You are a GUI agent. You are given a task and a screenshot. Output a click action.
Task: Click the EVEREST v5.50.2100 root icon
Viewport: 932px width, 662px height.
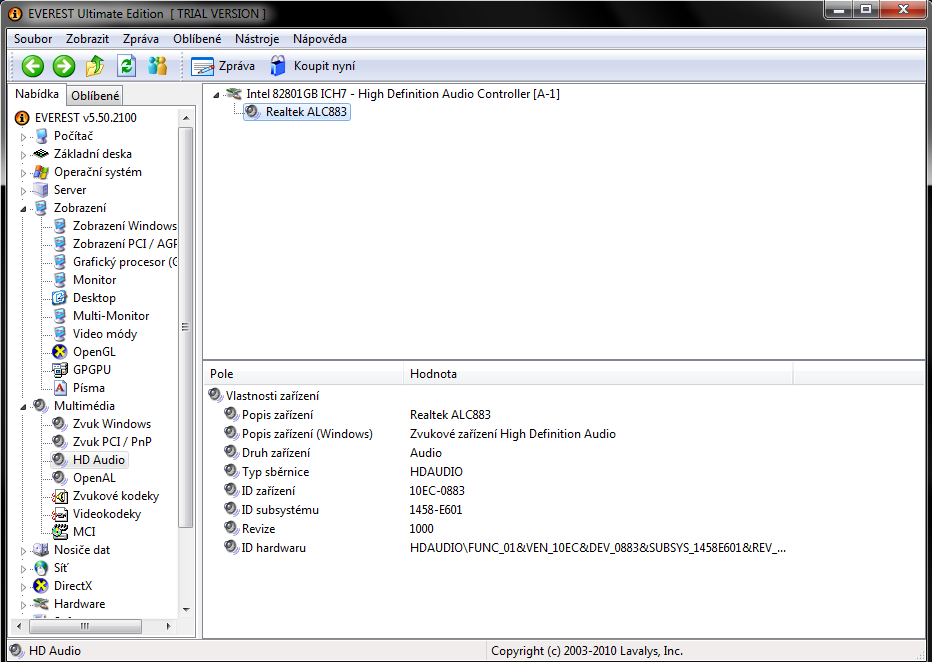pyautogui.click(x=22, y=118)
